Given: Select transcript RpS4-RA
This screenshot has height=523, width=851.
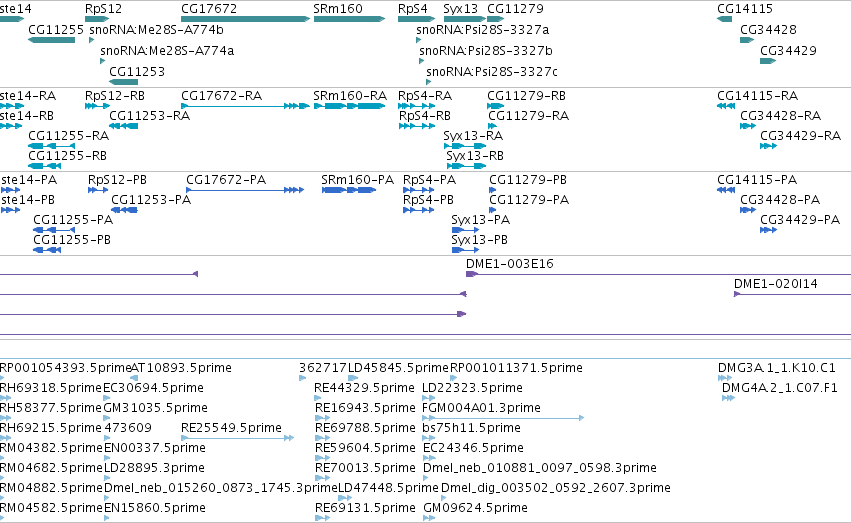Looking at the screenshot, I should pyautogui.click(x=416, y=106).
